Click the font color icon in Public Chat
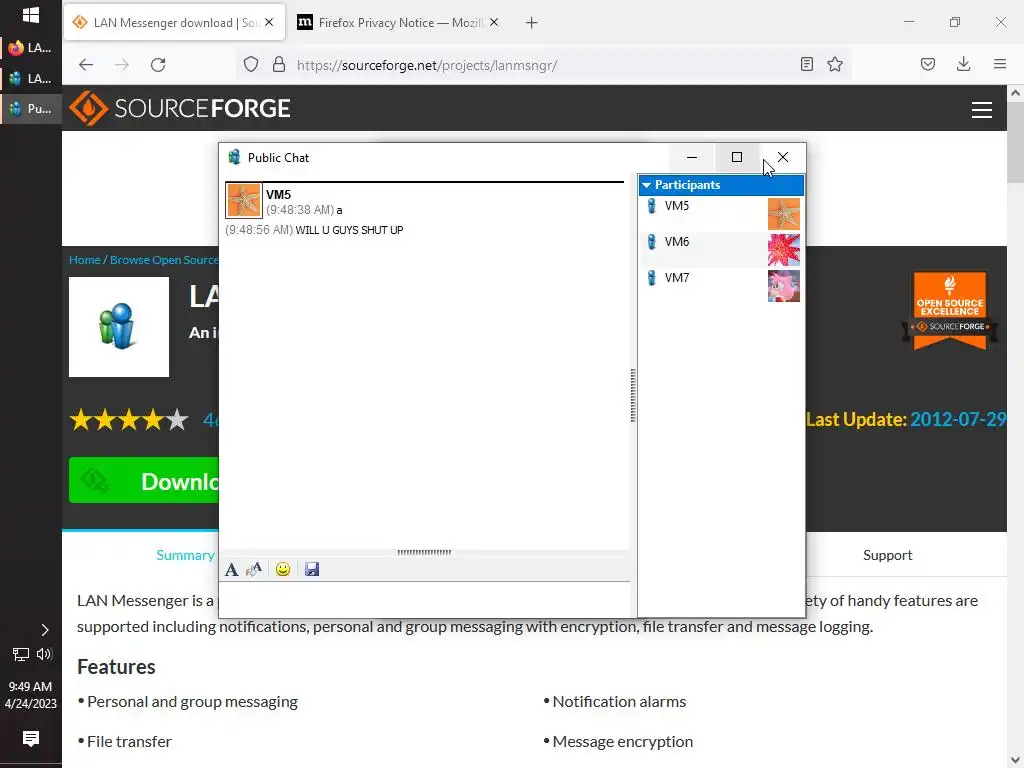 [x=254, y=569]
